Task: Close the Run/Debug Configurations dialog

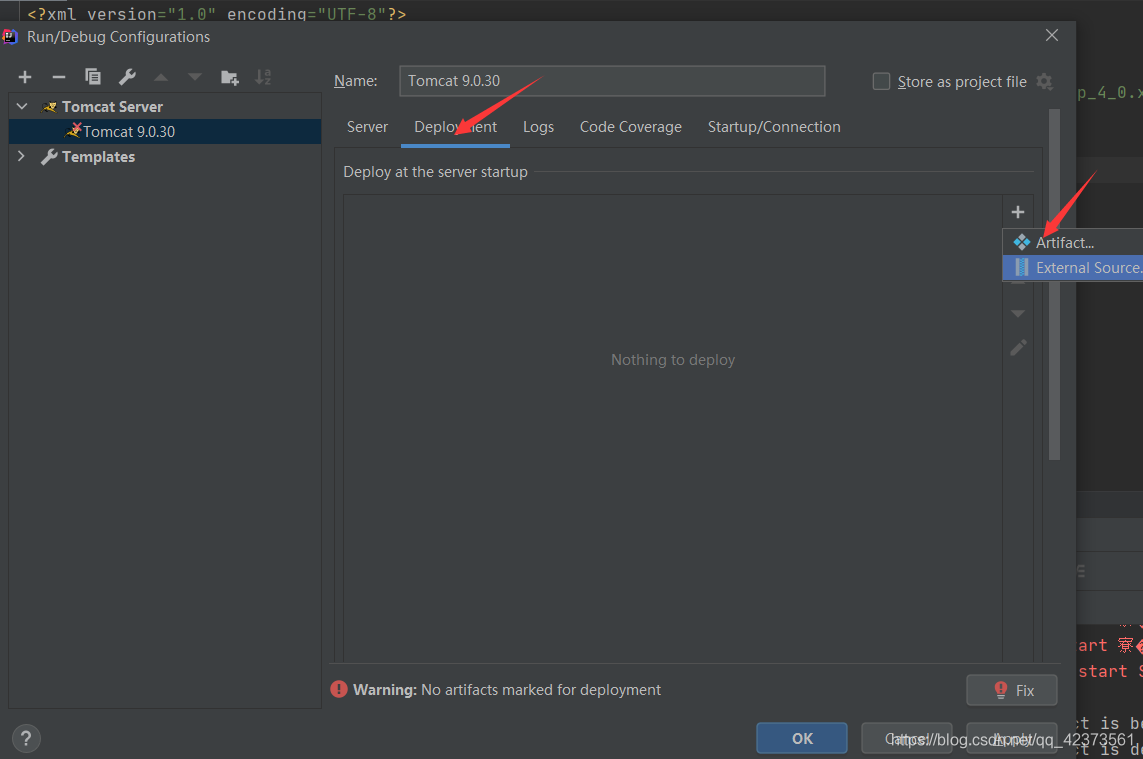Action: [x=1052, y=35]
